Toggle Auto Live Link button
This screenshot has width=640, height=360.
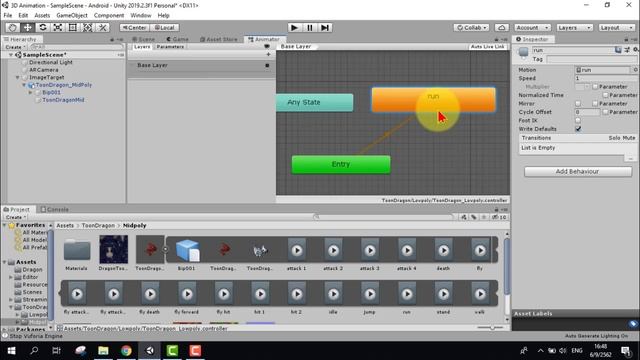tap(487, 47)
